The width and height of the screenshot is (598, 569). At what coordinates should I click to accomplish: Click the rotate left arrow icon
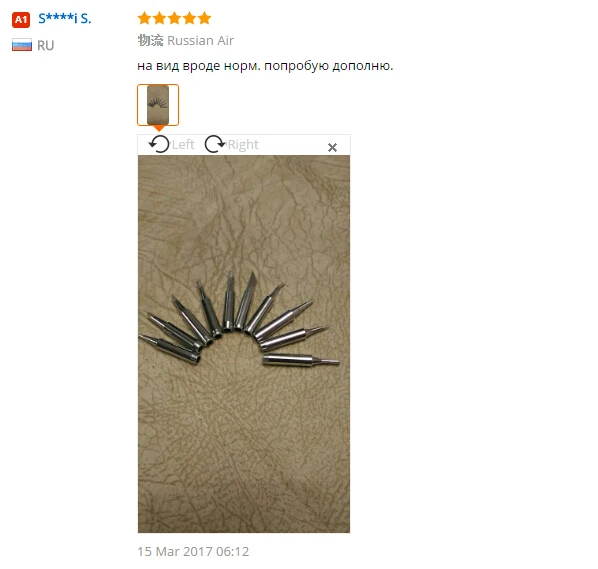click(x=159, y=144)
